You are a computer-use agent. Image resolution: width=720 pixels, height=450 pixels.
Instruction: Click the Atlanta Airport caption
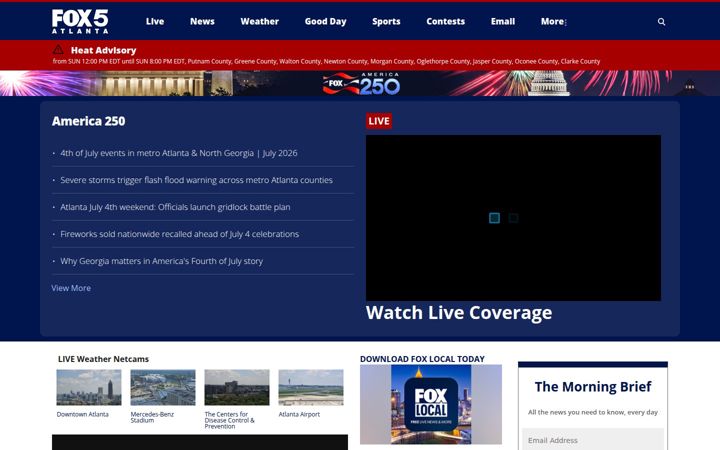(299, 414)
